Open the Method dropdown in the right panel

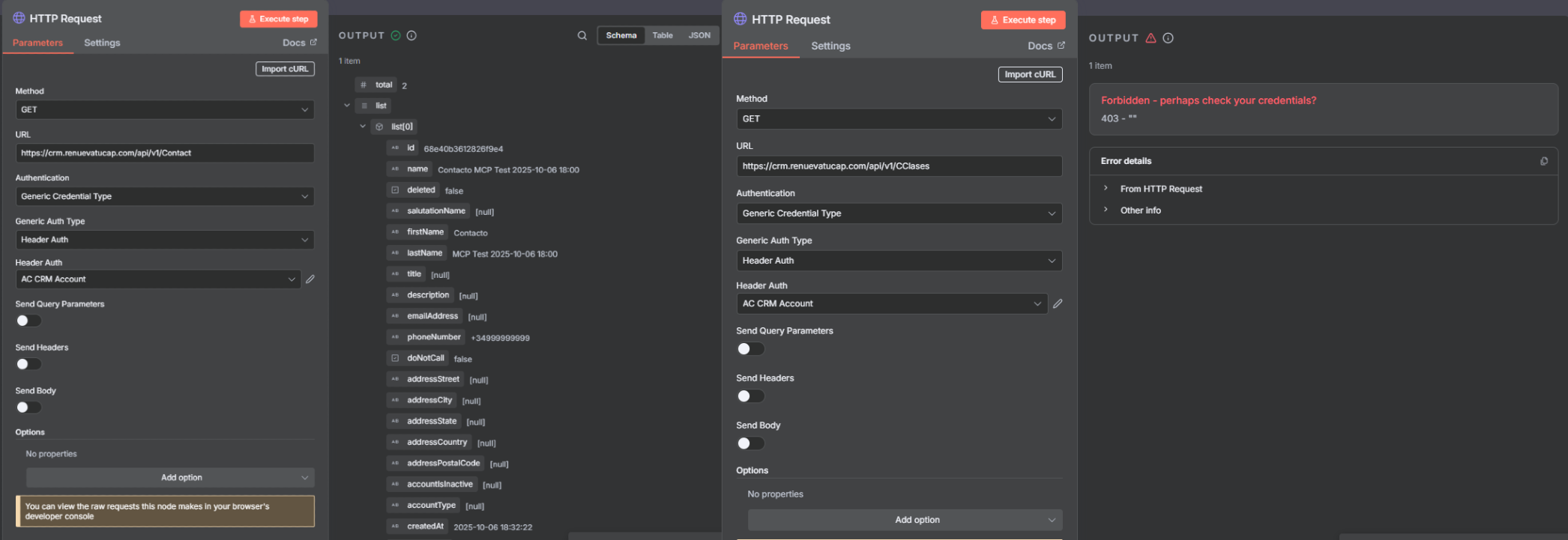(x=898, y=119)
